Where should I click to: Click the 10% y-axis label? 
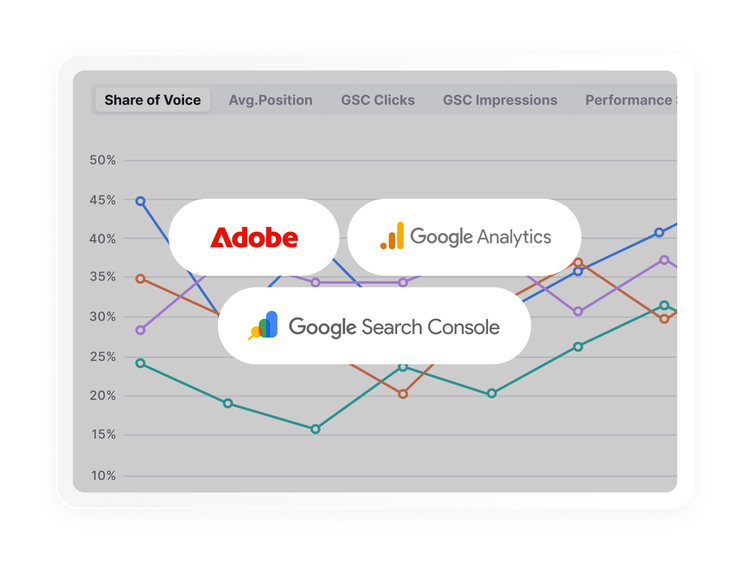coord(103,476)
